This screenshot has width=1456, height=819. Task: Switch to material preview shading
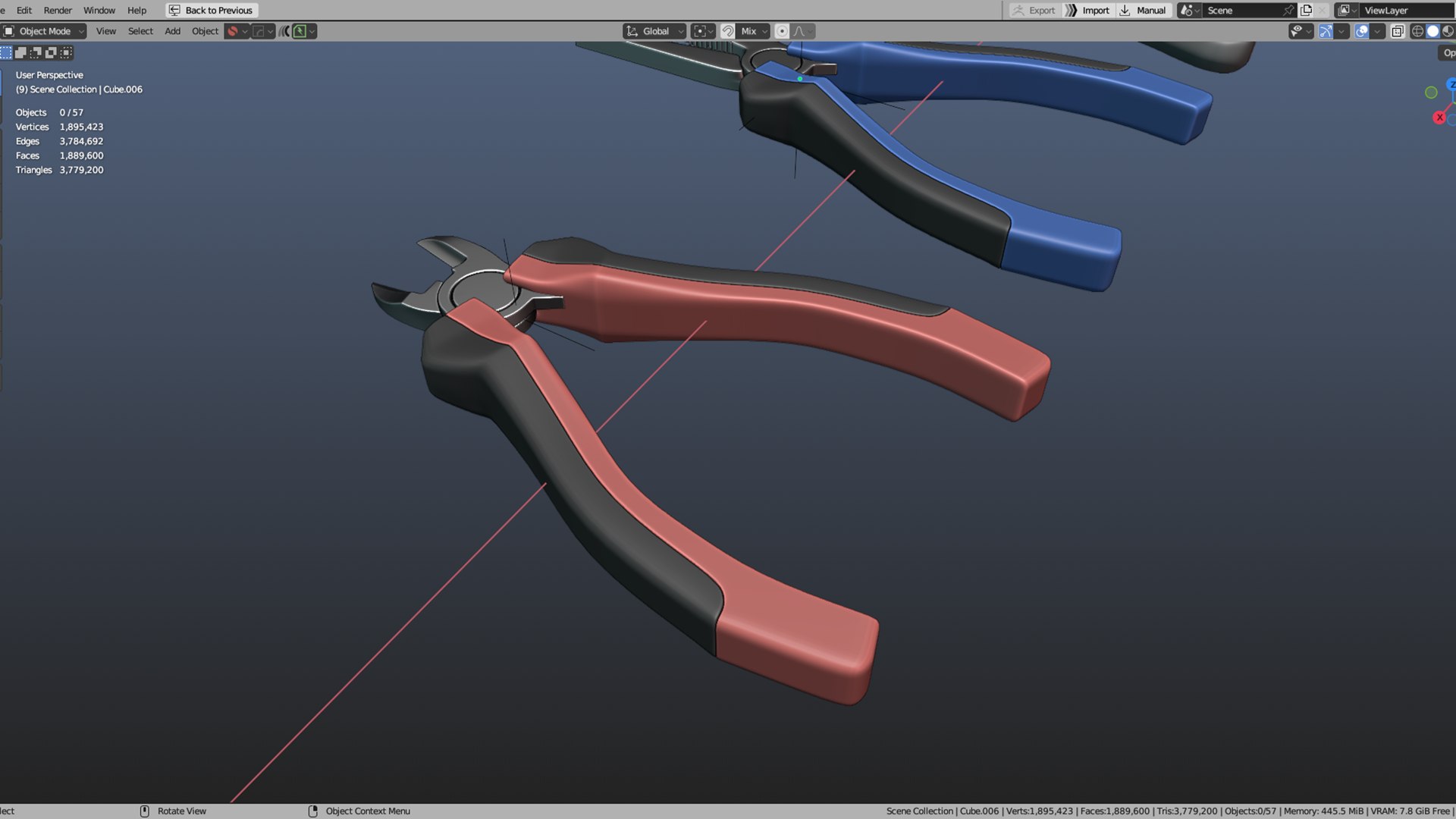(1448, 31)
